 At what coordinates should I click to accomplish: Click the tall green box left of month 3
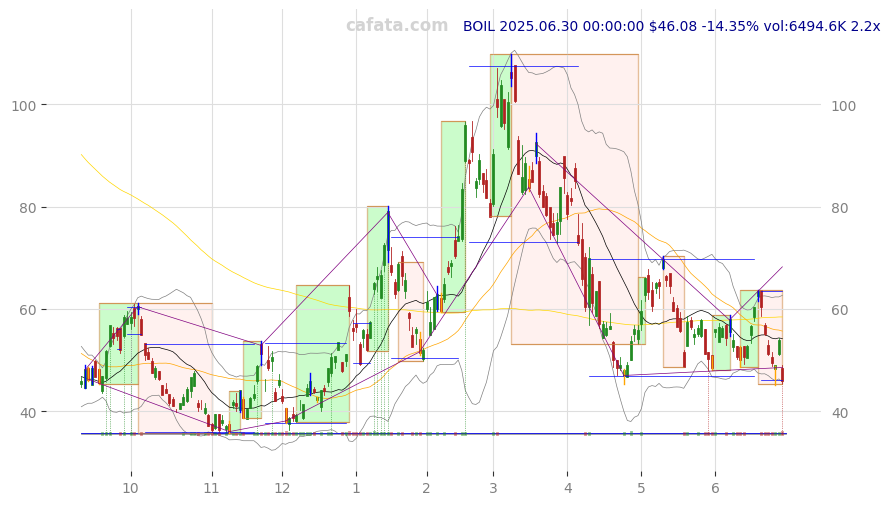pos(454,217)
